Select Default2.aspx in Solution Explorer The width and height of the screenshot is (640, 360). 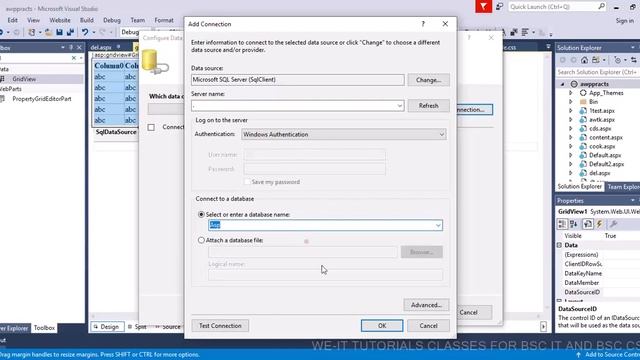coord(606,164)
